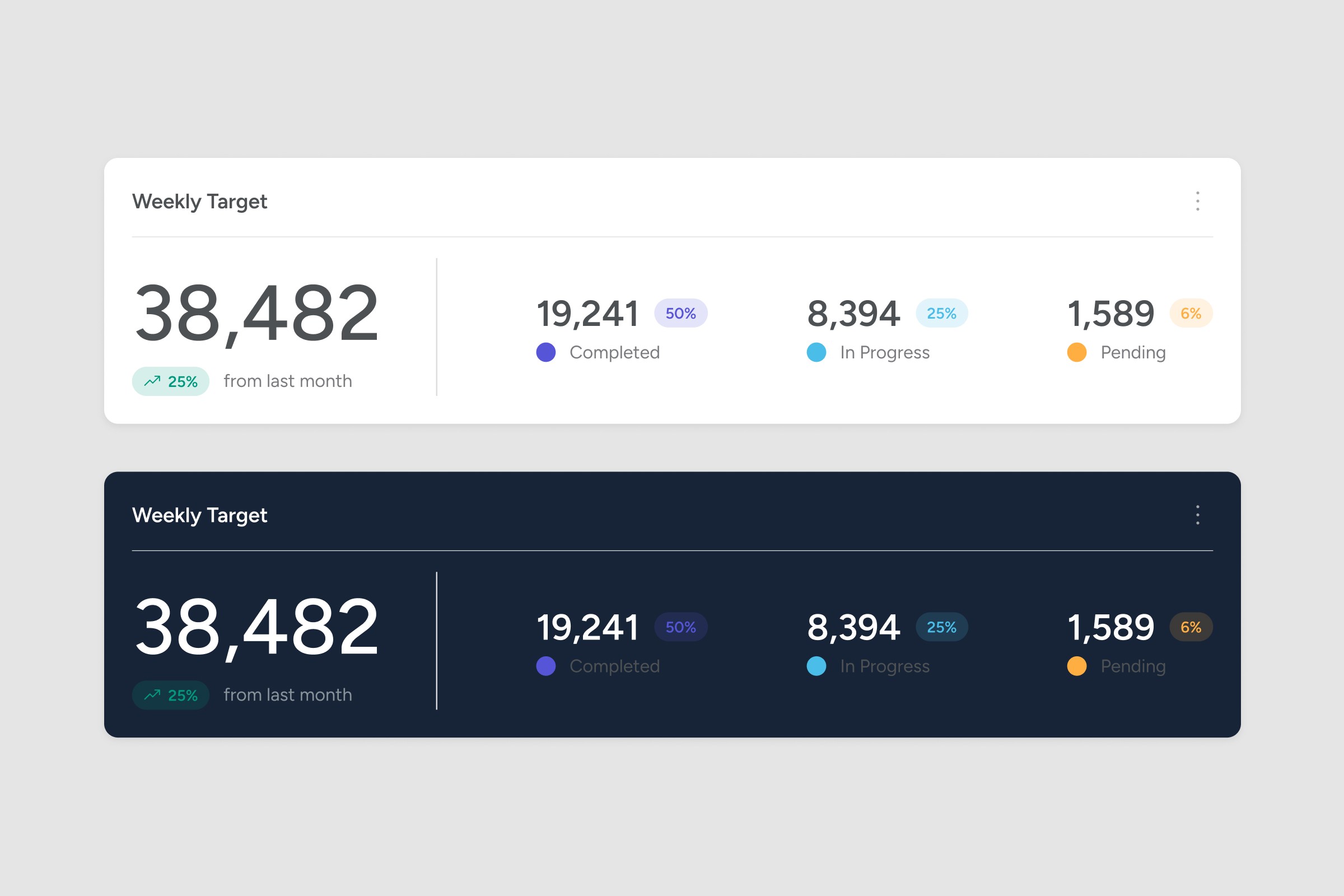1344x896 pixels.
Task: Select the 38,482 total in dark card
Action: (x=256, y=627)
